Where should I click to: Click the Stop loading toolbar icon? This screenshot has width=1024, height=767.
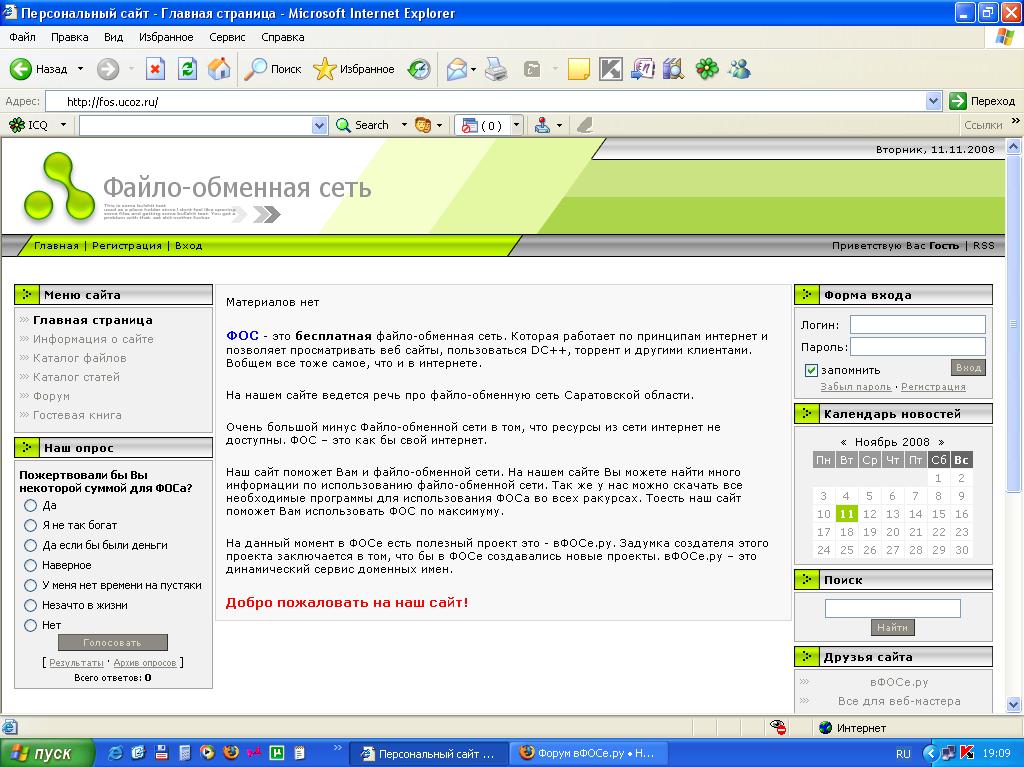[x=155, y=69]
